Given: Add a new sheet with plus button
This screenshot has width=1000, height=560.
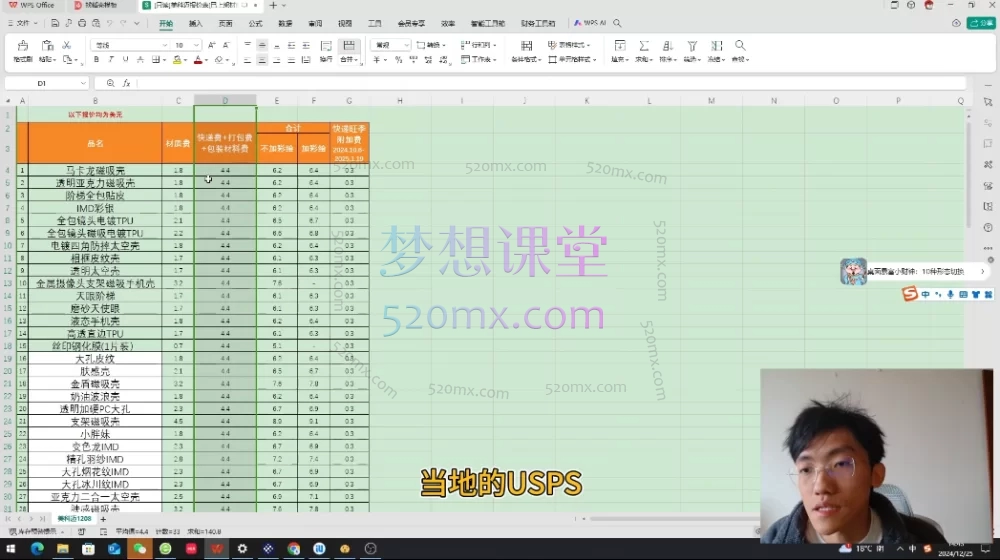Looking at the screenshot, I should coord(103,519).
